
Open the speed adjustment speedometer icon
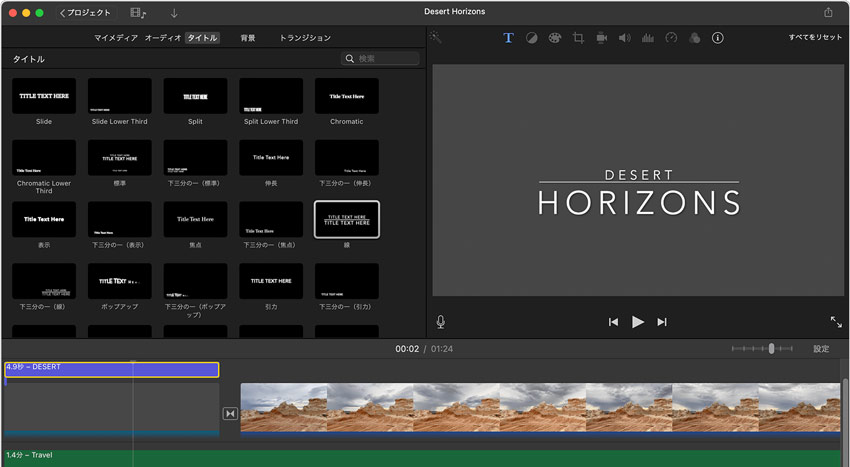671,38
